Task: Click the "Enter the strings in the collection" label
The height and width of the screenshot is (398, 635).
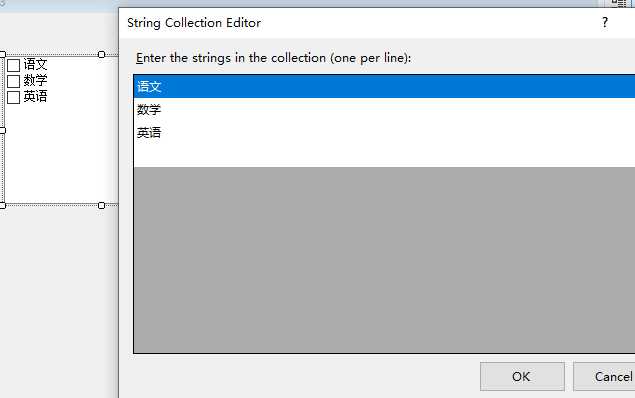Action: pyautogui.click(x=273, y=58)
